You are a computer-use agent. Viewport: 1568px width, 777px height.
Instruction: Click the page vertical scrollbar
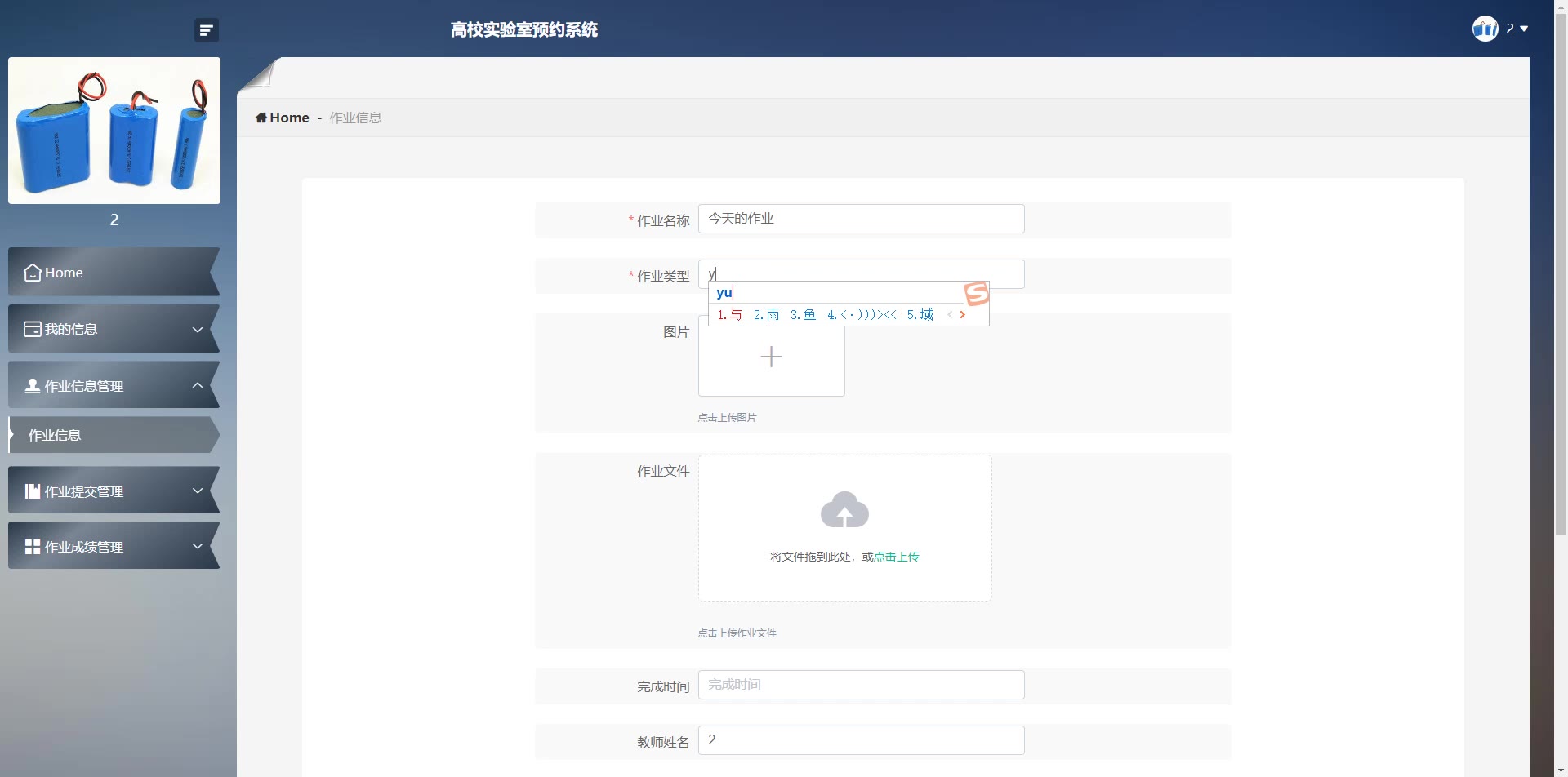pos(1561,326)
